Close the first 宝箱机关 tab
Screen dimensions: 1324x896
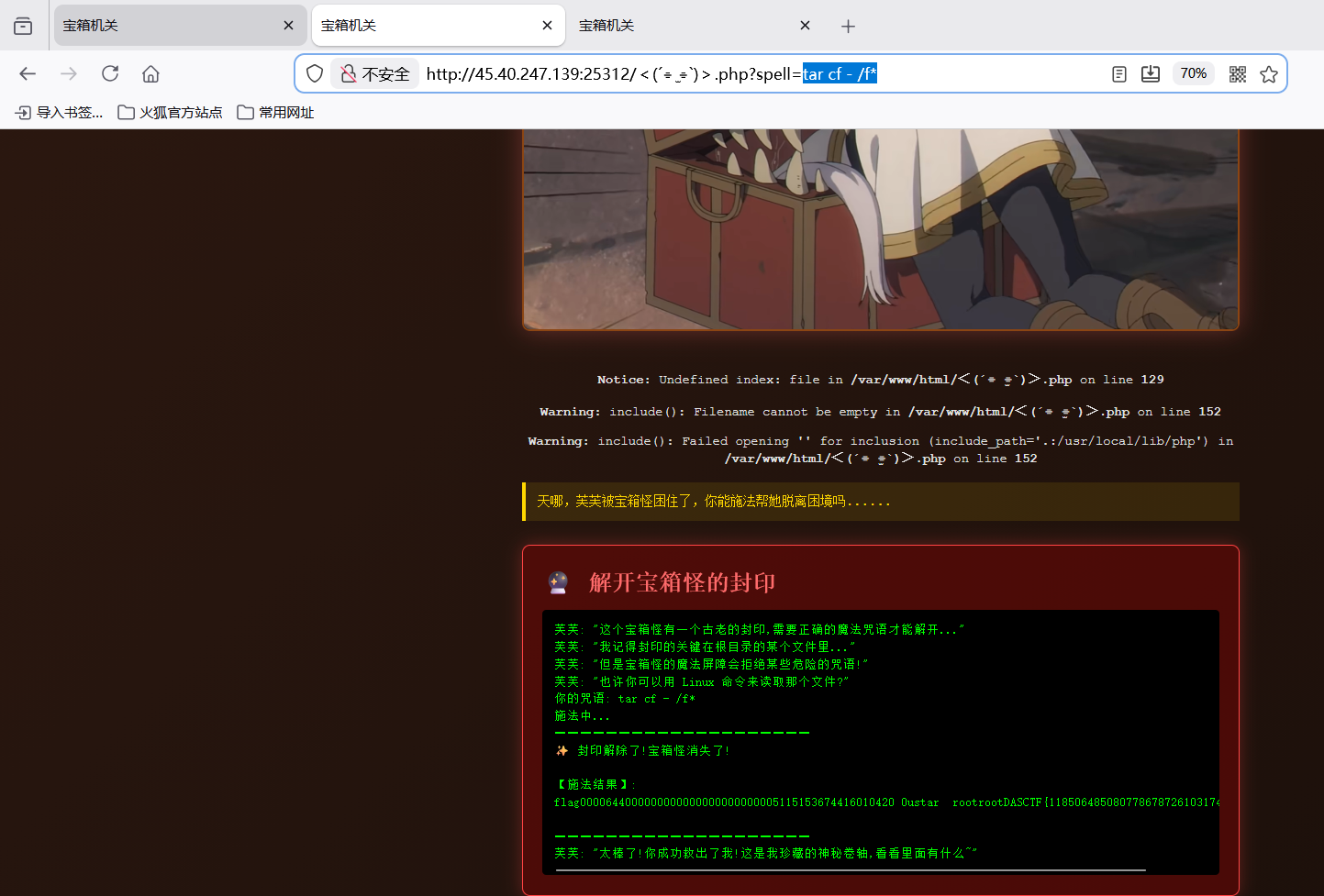(289, 26)
